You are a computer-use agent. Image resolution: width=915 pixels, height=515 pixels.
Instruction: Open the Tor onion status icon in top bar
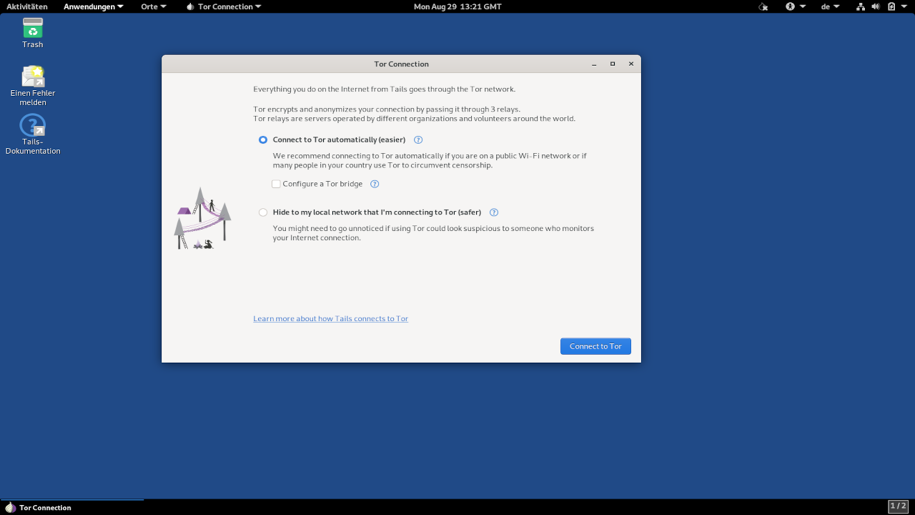[763, 6]
